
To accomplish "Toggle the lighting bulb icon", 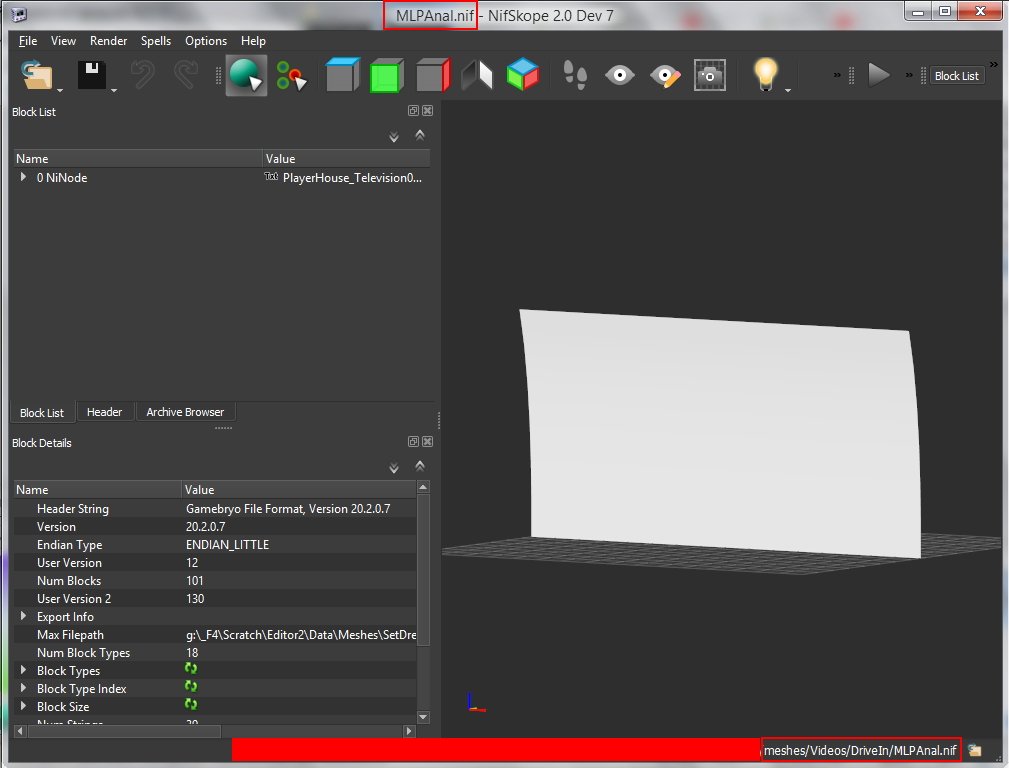I will tap(765, 76).
